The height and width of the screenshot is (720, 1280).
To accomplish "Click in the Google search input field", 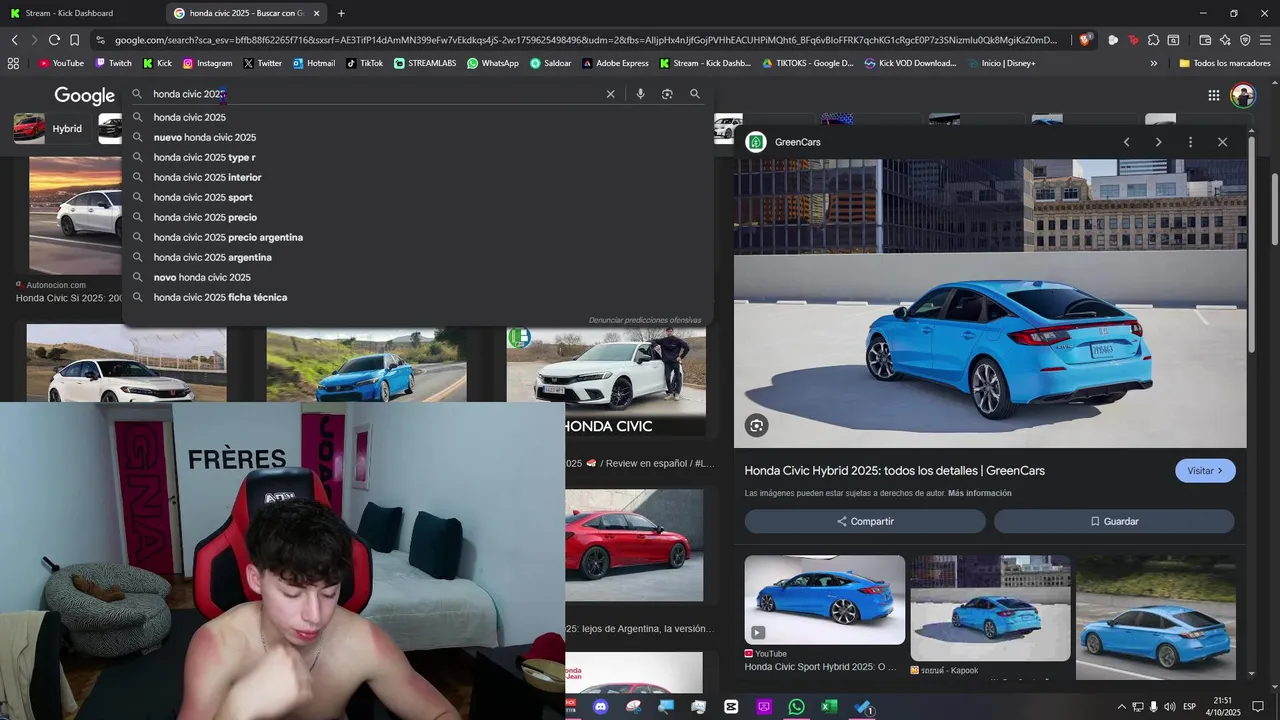I will (x=375, y=94).
